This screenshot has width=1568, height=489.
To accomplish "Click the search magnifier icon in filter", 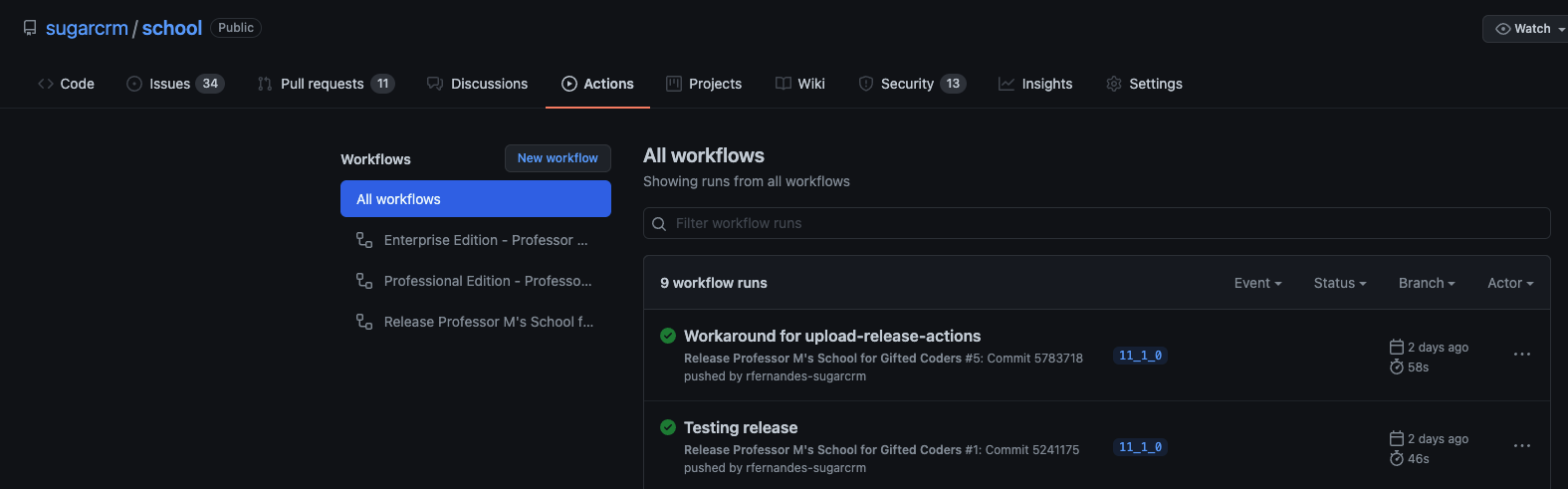I will 659,224.
